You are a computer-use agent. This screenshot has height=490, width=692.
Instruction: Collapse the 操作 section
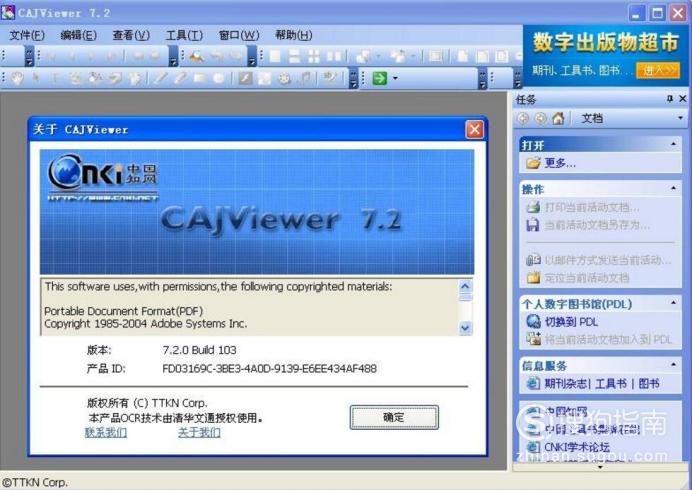673,188
